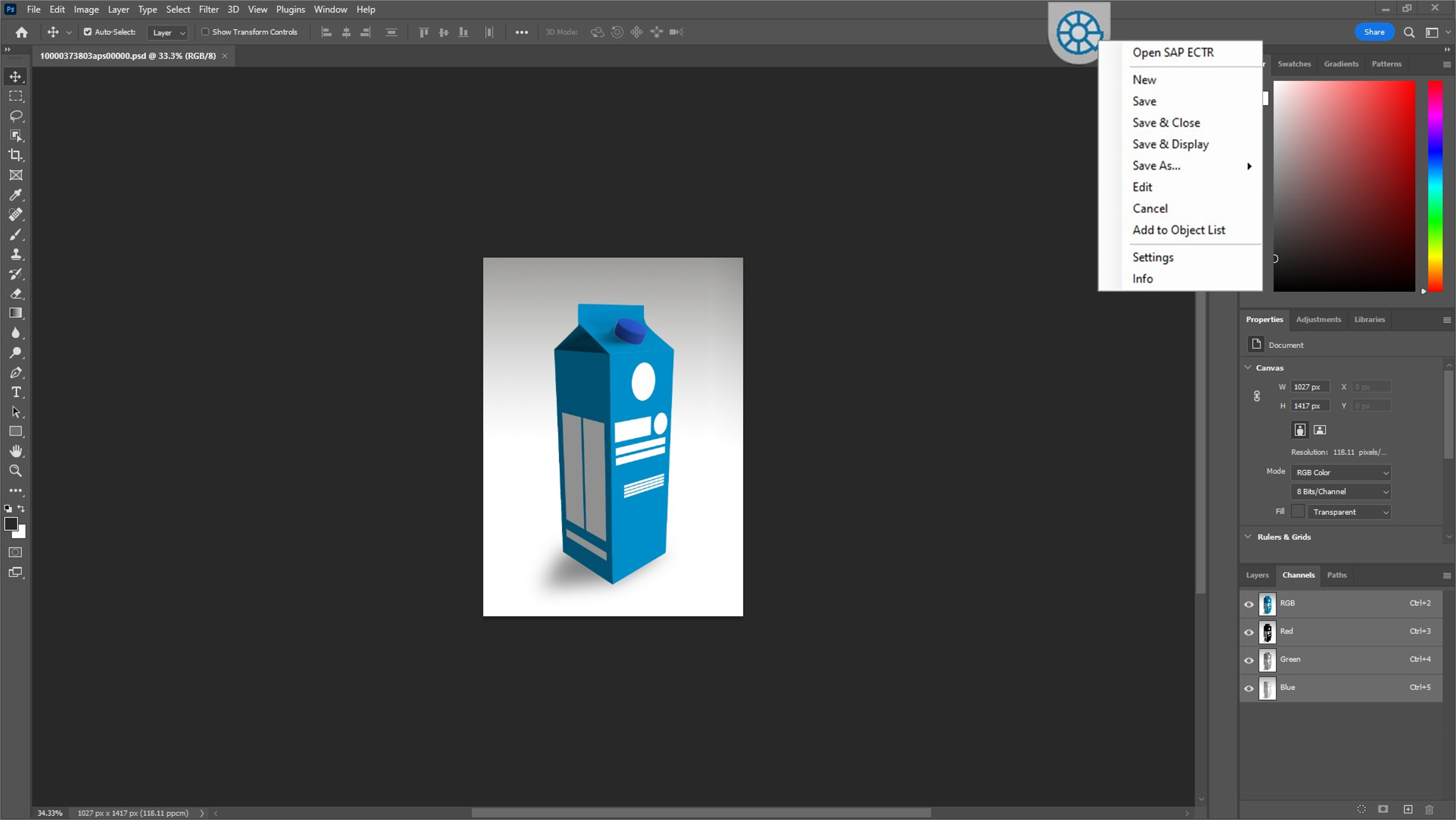Select the Crop tool
Image resolution: width=1456 pixels, height=820 pixels.
tap(15, 155)
